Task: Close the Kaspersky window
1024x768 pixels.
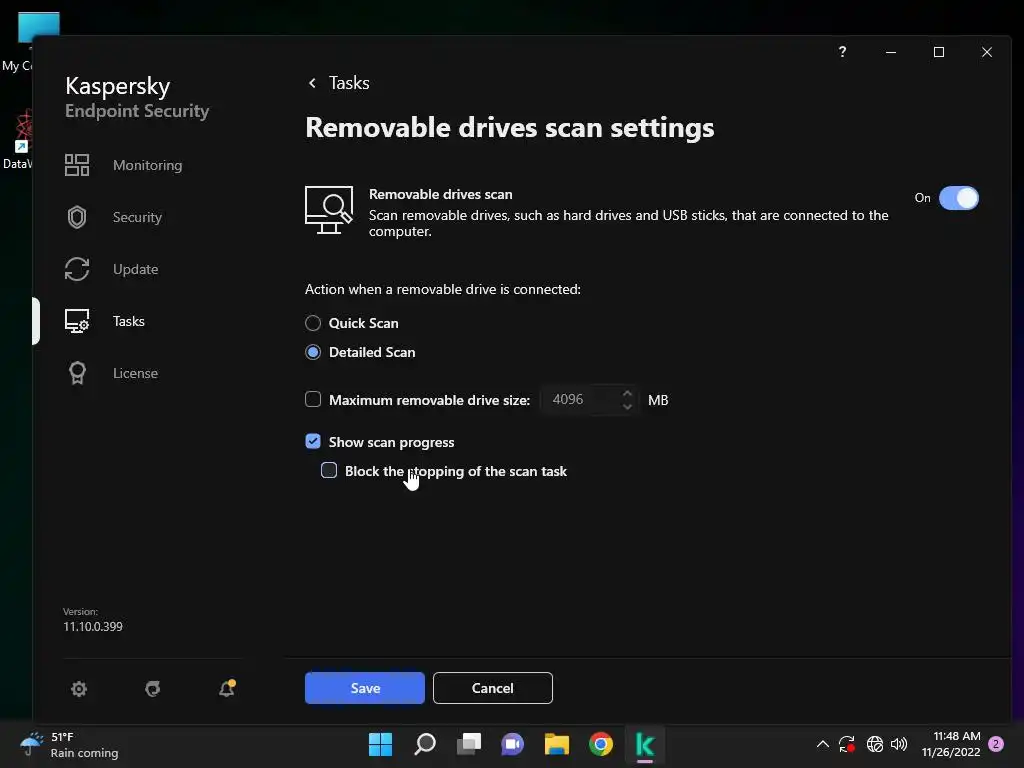Action: tap(987, 52)
